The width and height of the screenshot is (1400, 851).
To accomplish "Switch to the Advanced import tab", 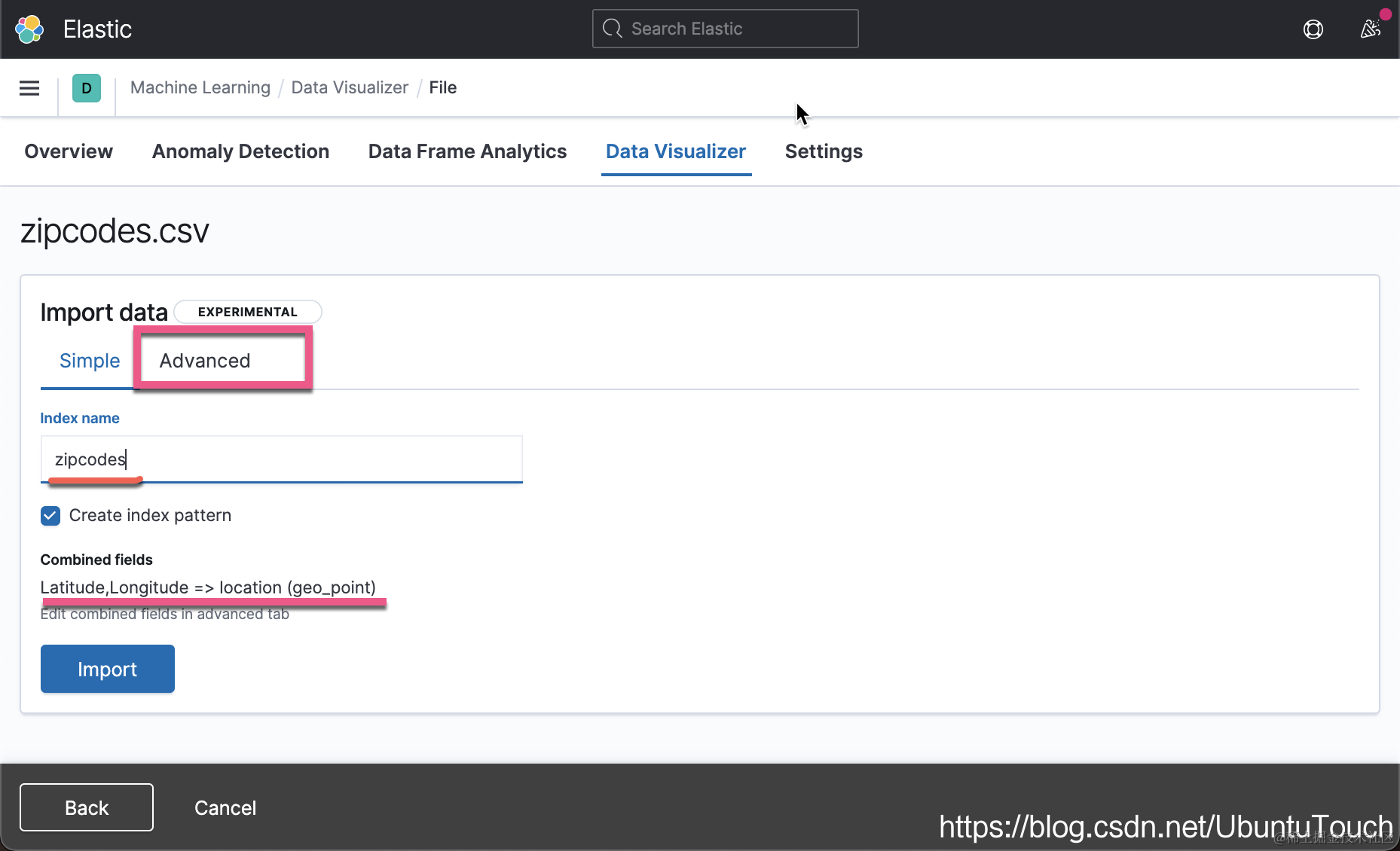I will point(205,361).
